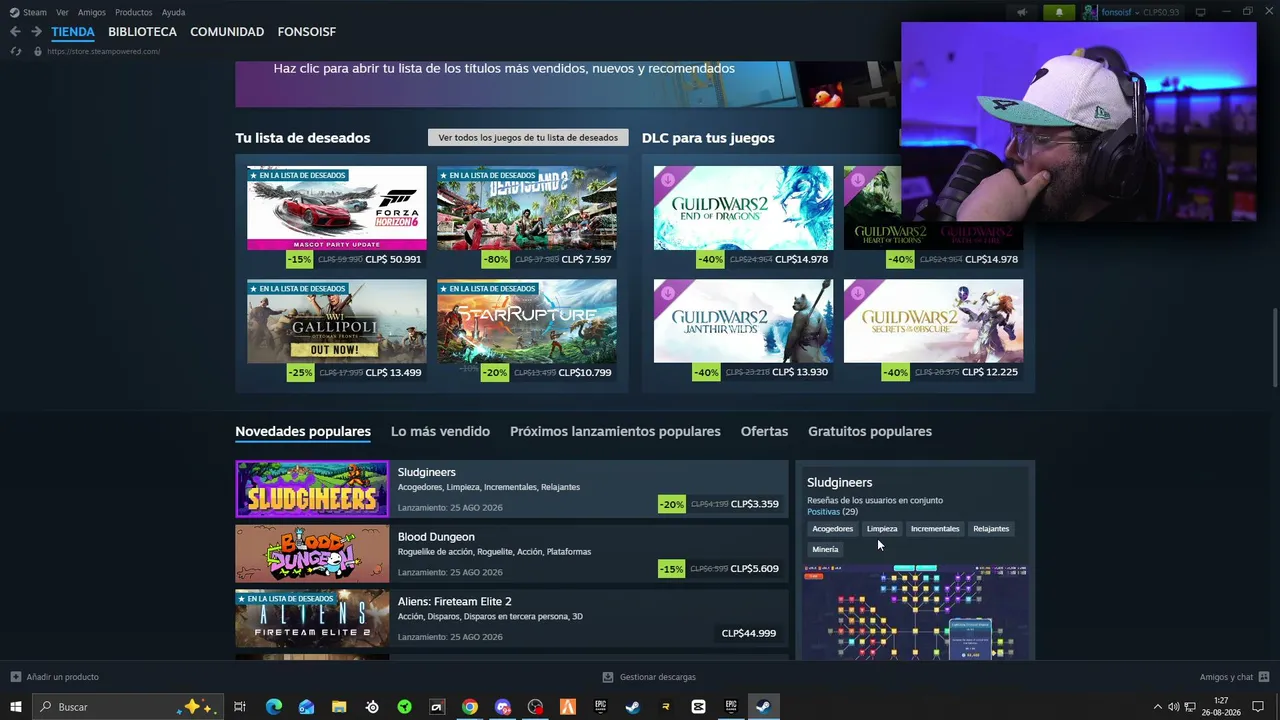Open the Aliens: Fireteam Elite 2 title

click(455, 602)
